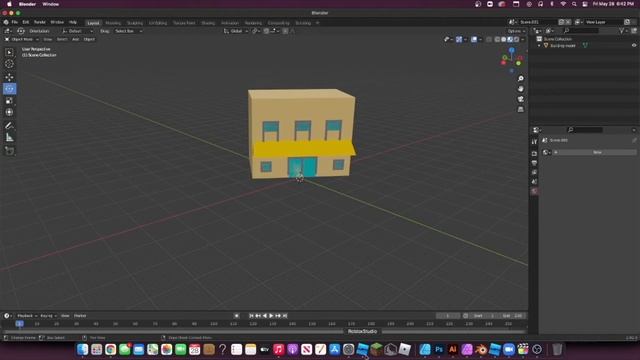Open the File menu
This screenshot has height=360, width=640.
pyautogui.click(x=15, y=22)
